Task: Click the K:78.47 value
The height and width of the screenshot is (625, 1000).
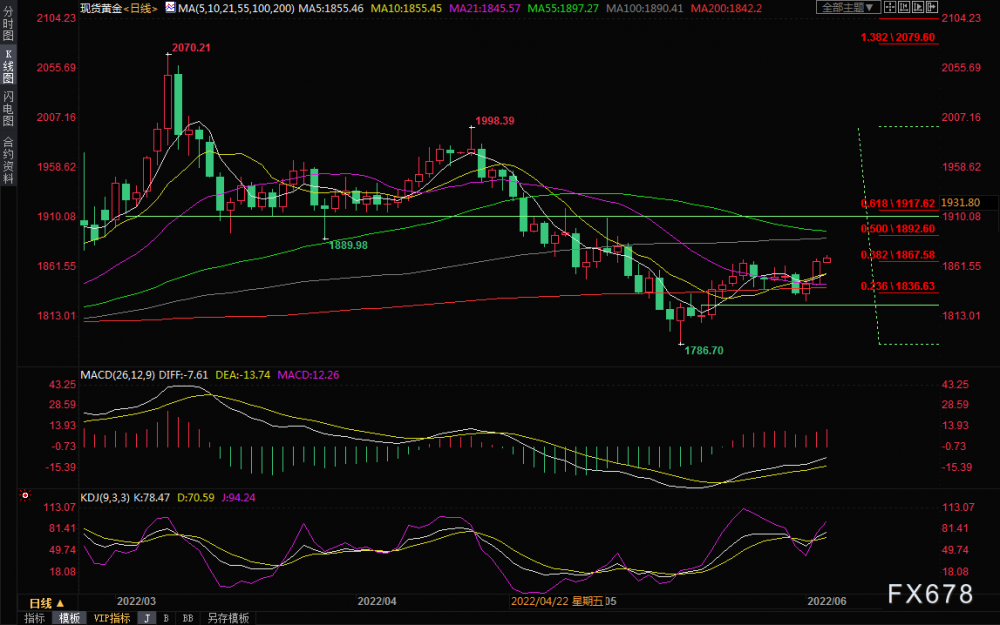Action: click(152, 497)
